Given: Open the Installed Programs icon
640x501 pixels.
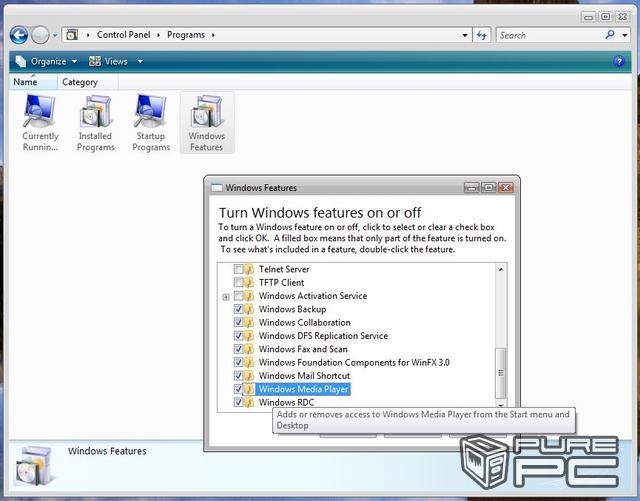Looking at the screenshot, I should pyautogui.click(x=96, y=122).
